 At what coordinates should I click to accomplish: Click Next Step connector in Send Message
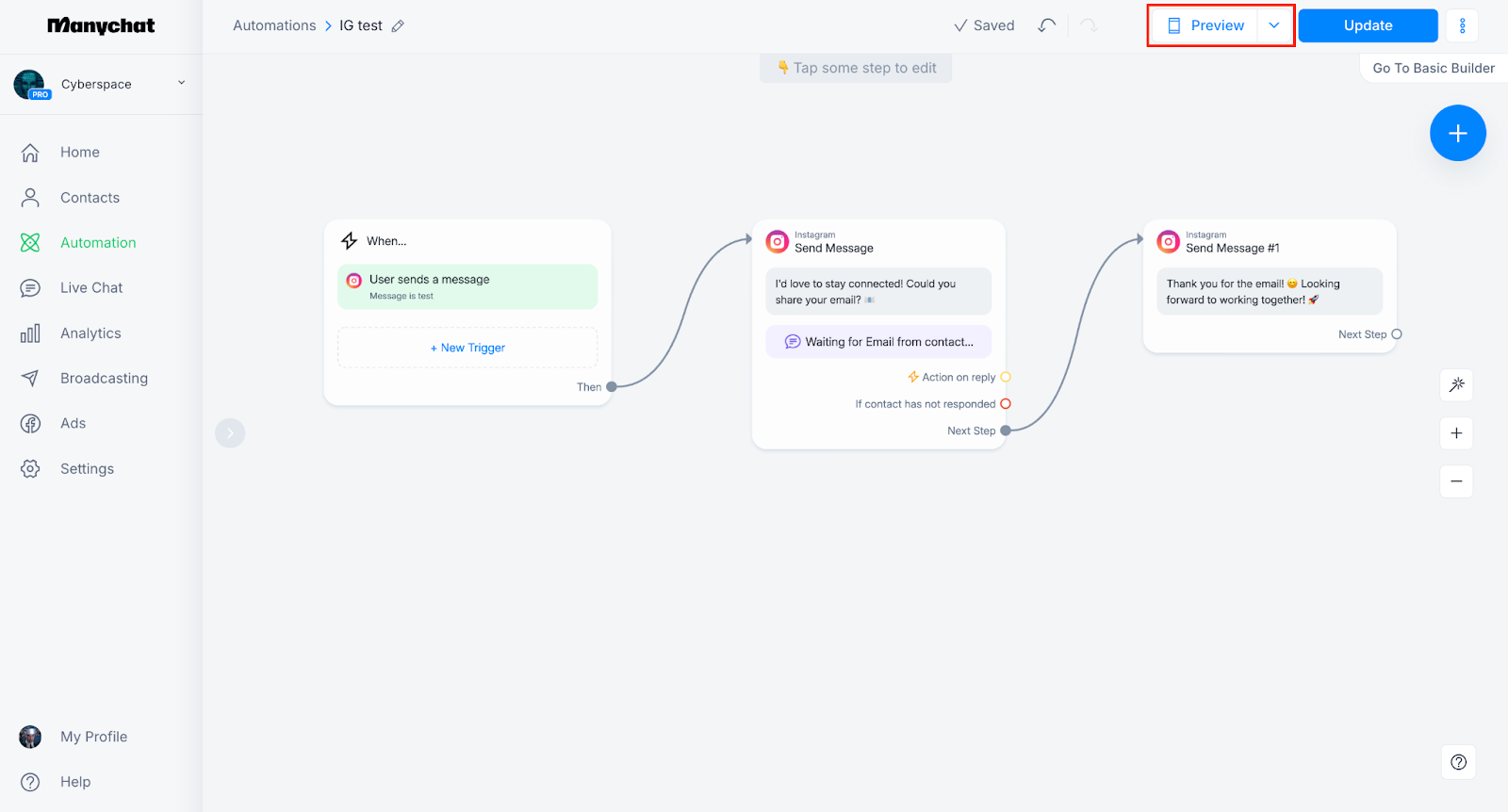[1006, 430]
